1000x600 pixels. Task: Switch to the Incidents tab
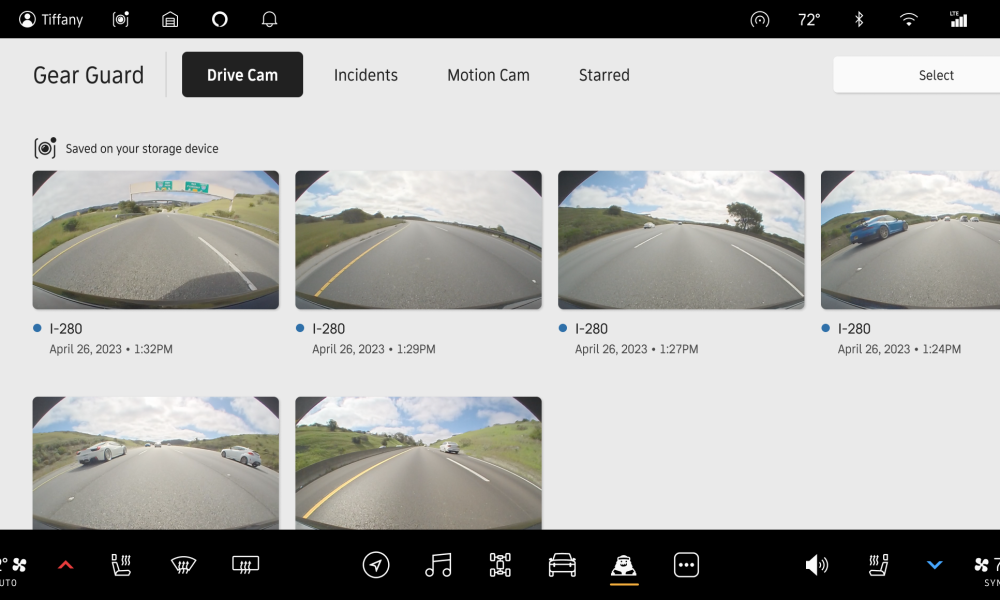[x=366, y=75]
